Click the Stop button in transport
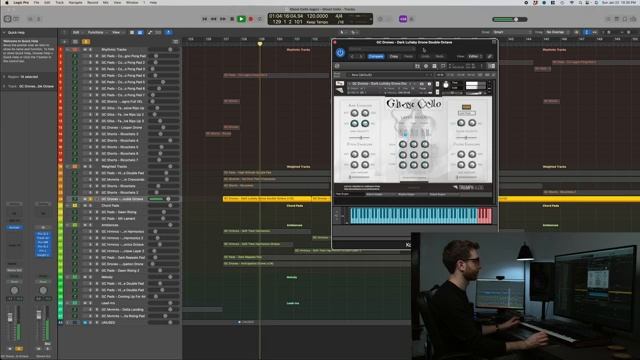 pyautogui.click(x=232, y=19)
